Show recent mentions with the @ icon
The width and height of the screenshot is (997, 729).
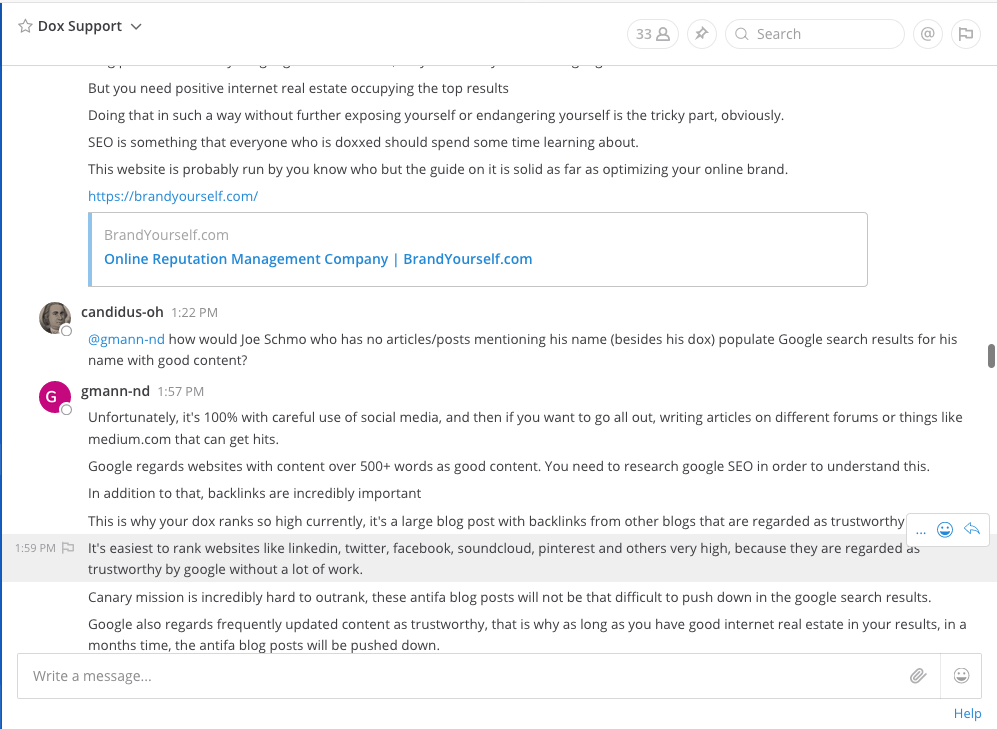coord(928,34)
